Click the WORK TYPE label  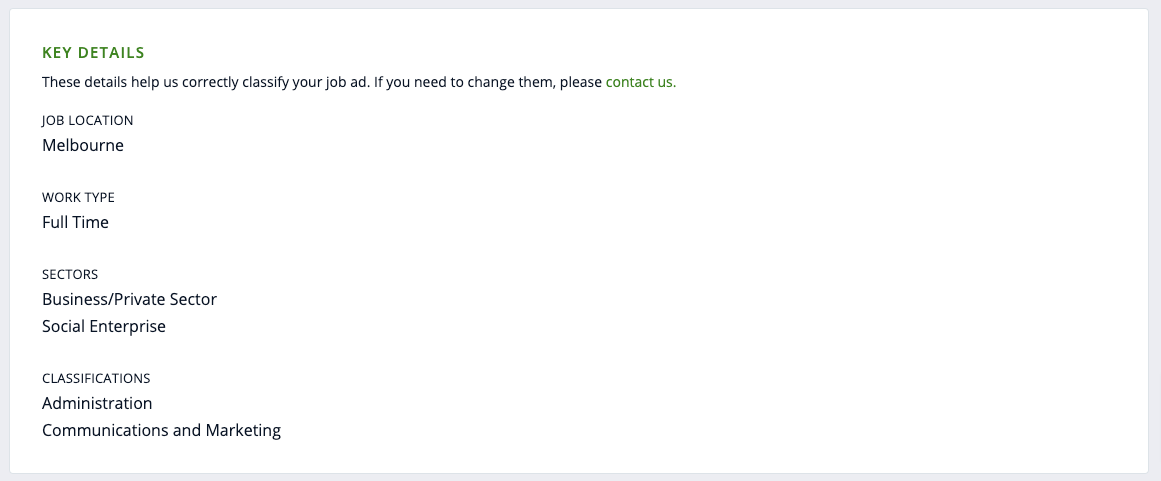[x=78, y=197]
